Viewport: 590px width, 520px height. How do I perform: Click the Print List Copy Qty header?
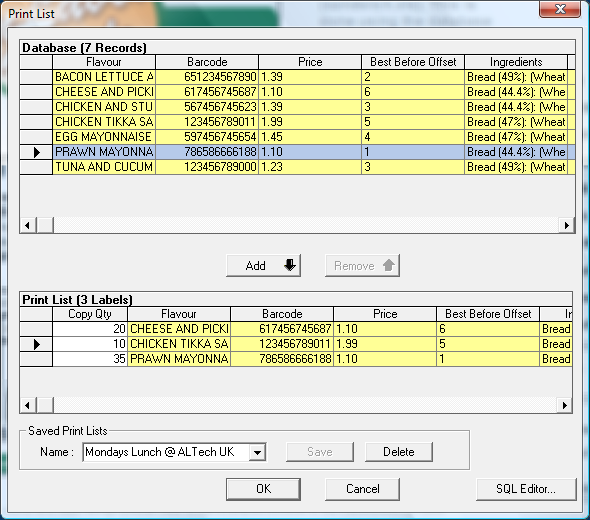click(x=90, y=314)
